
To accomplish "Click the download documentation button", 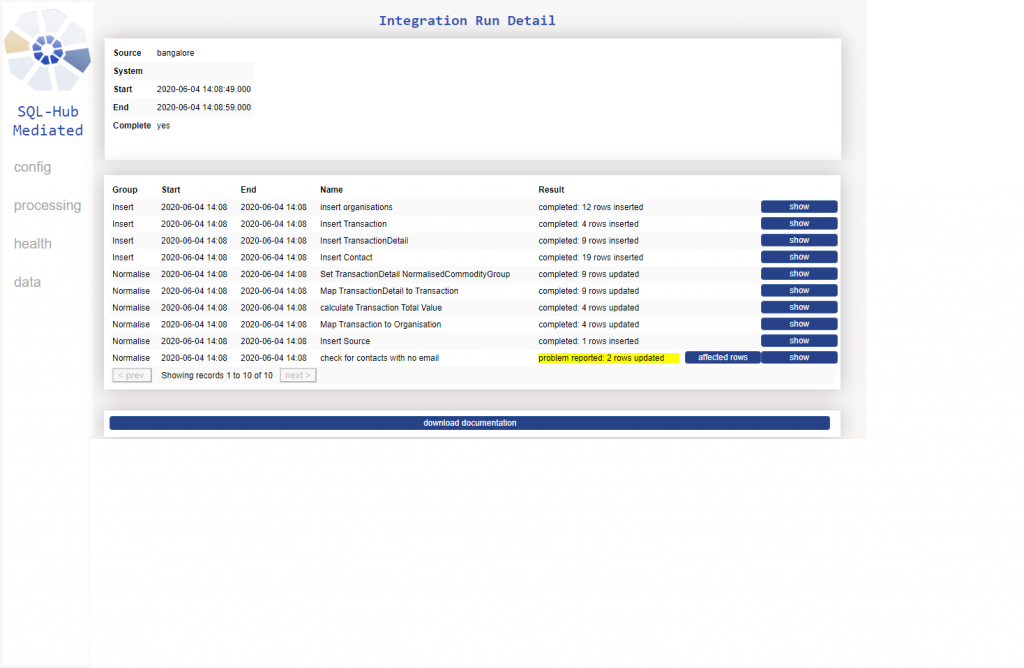I will tap(470, 423).
